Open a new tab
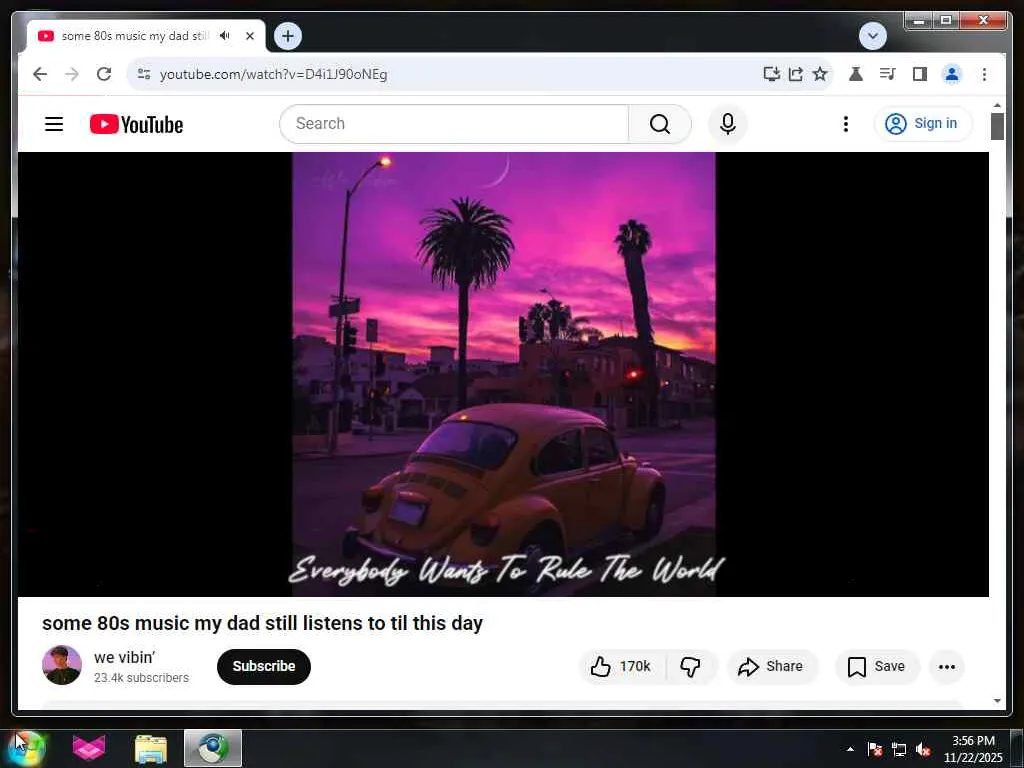Screen dimensions: 1024x768 (288, 36)
